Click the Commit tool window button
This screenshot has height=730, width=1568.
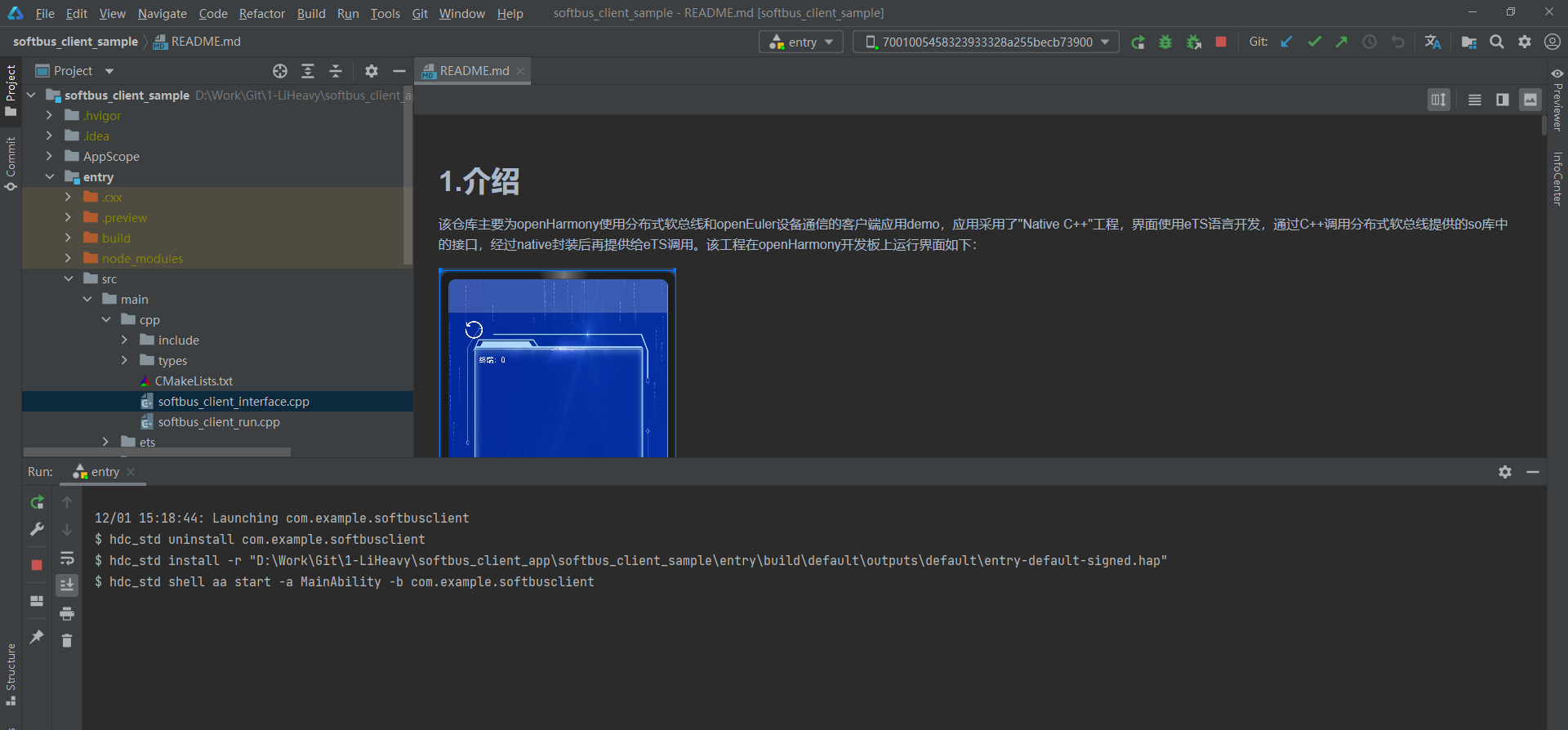click(11, 163)
